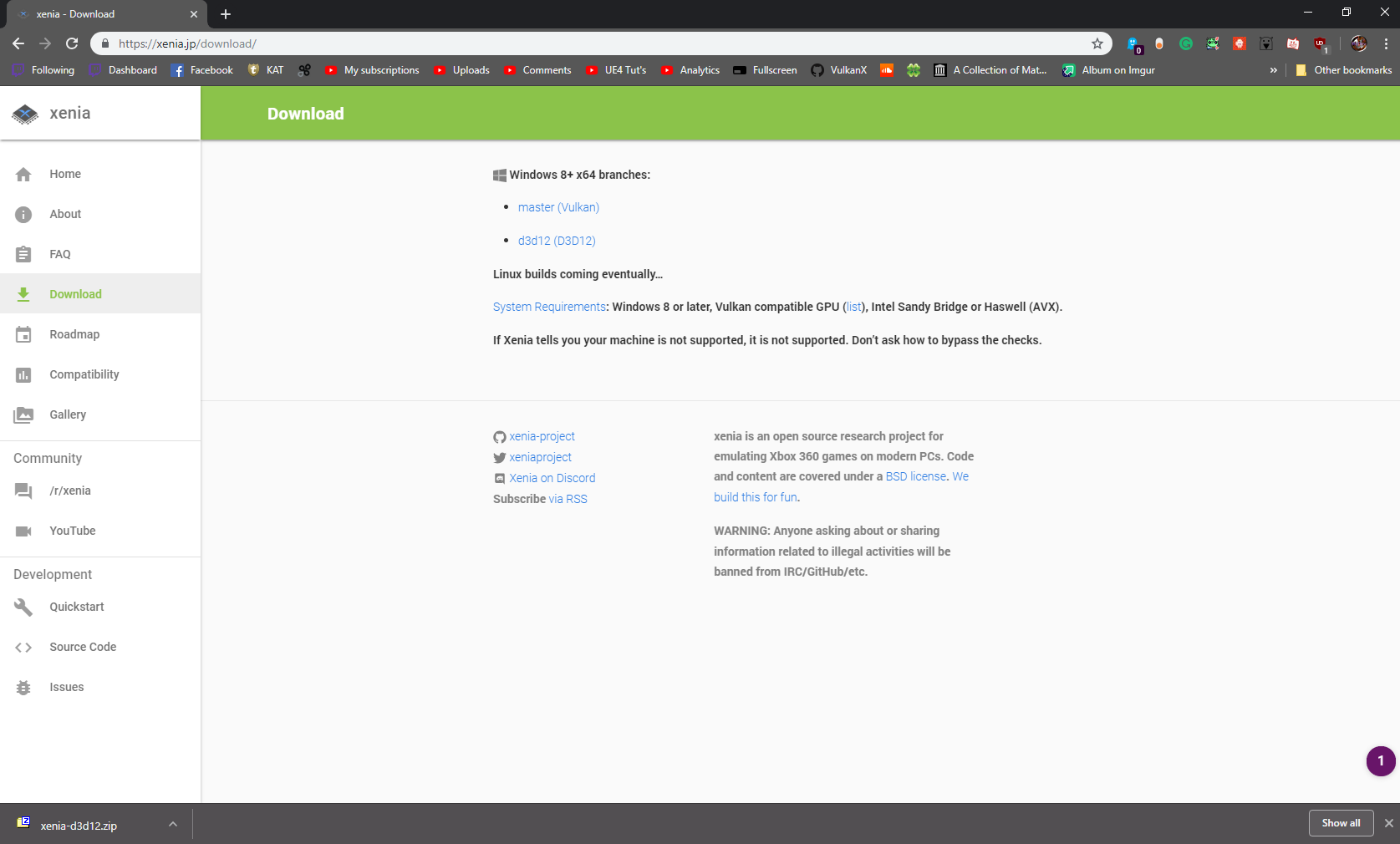Image resolution: width=1400 pixels, height=844 pixels.
Task: Open the Gallery sidebar entry
Action: point(100,414)
